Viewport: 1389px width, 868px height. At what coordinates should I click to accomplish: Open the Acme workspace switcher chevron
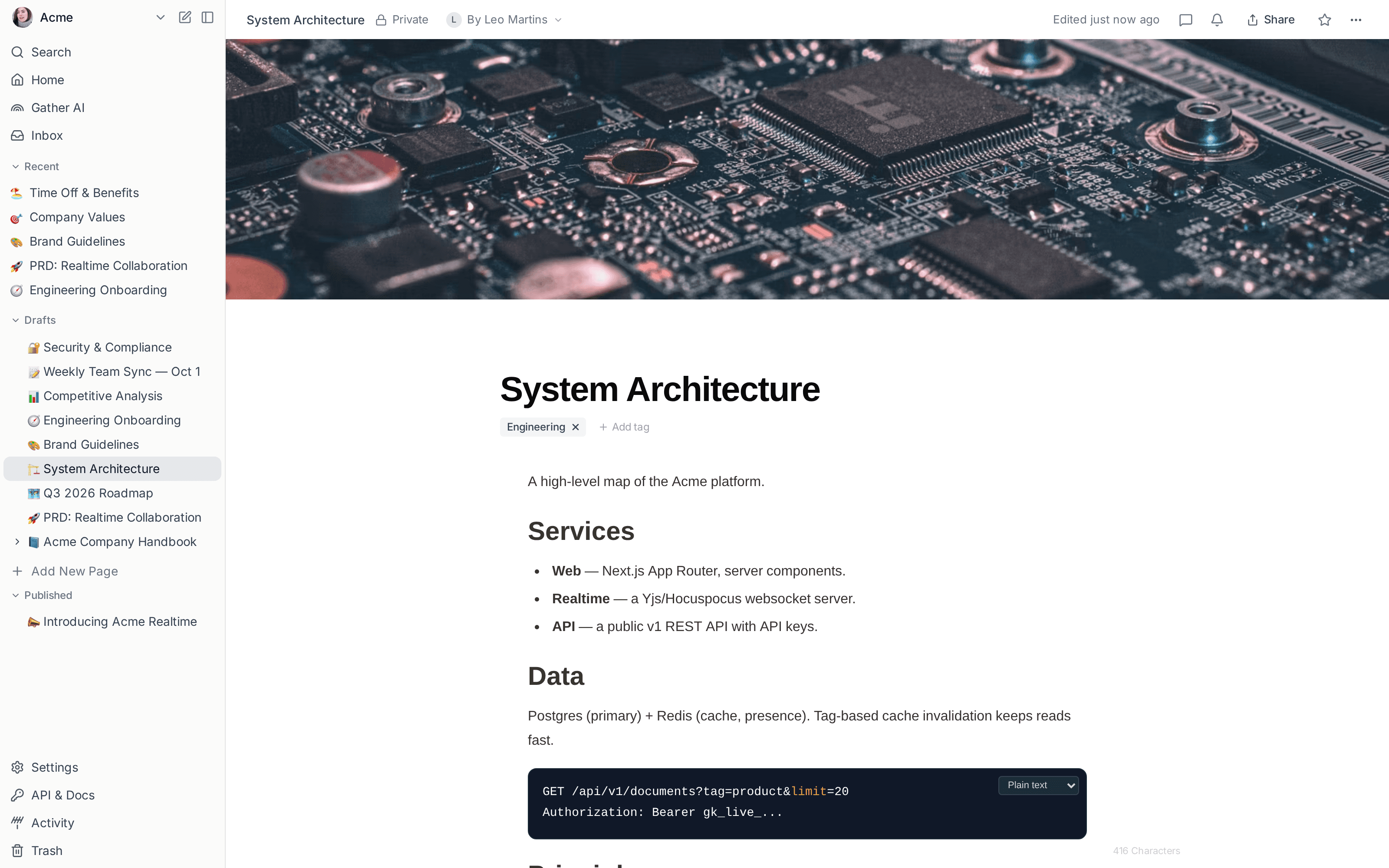tap(161, 17)
